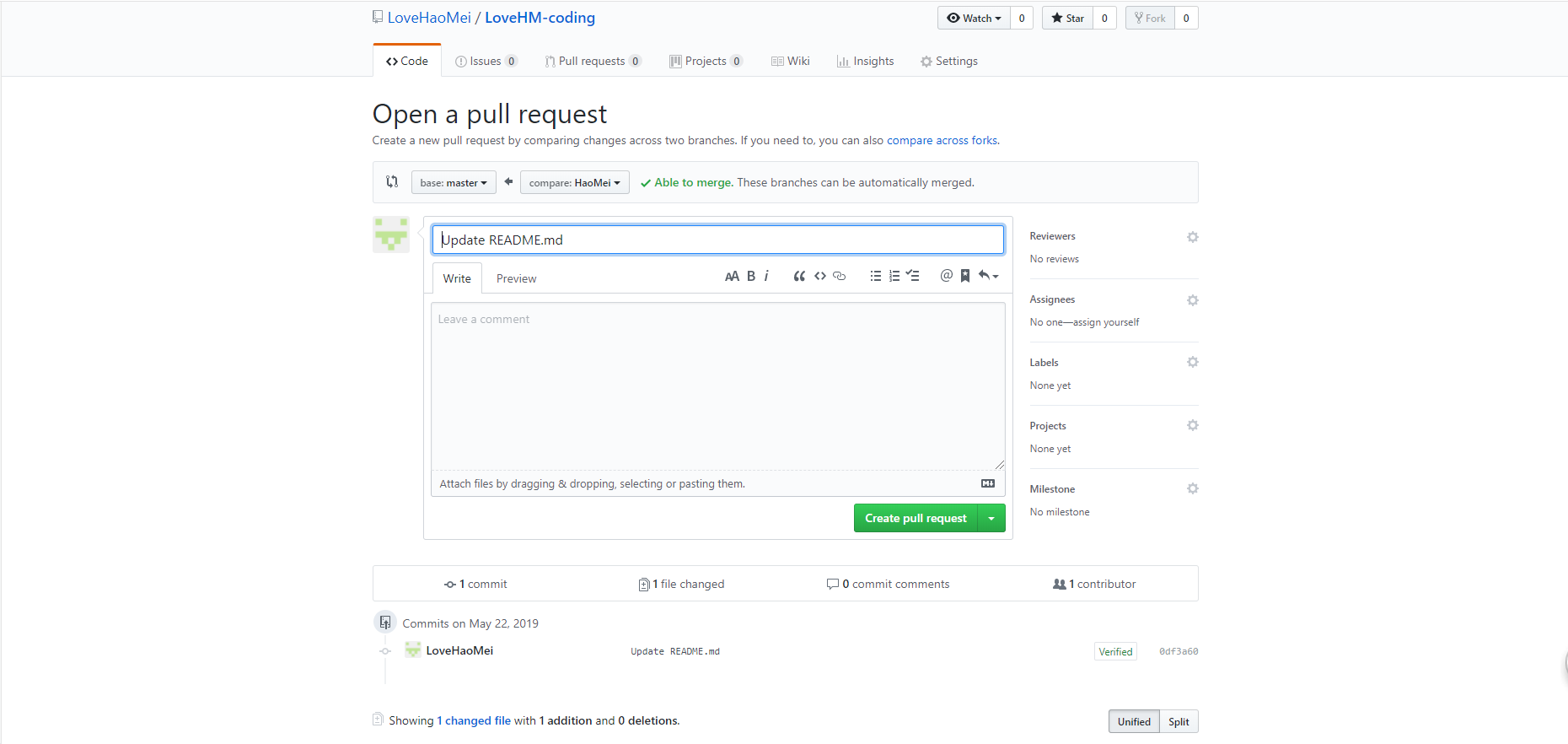Open the Projects tab

[x=706, y=61]
